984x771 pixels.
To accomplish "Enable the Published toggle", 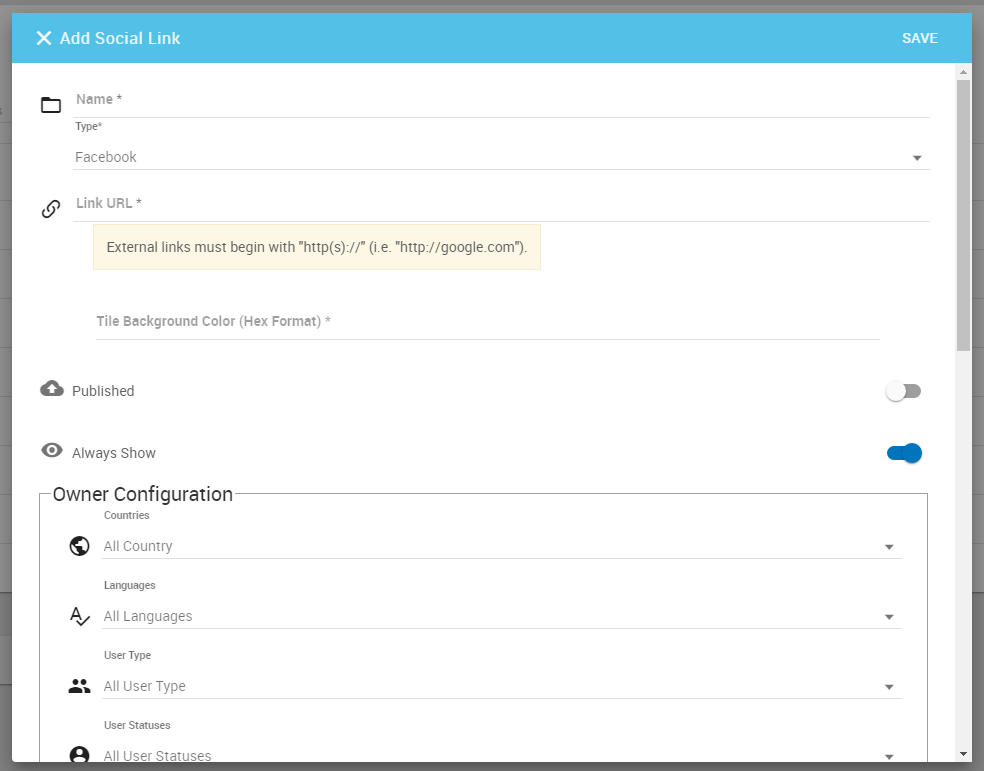I will [903, 391].
